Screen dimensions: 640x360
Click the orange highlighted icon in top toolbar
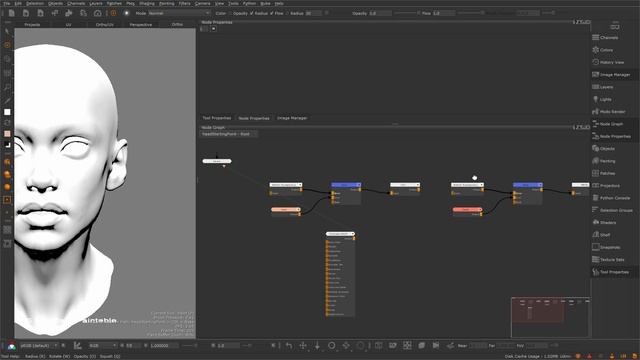(113, 13)
